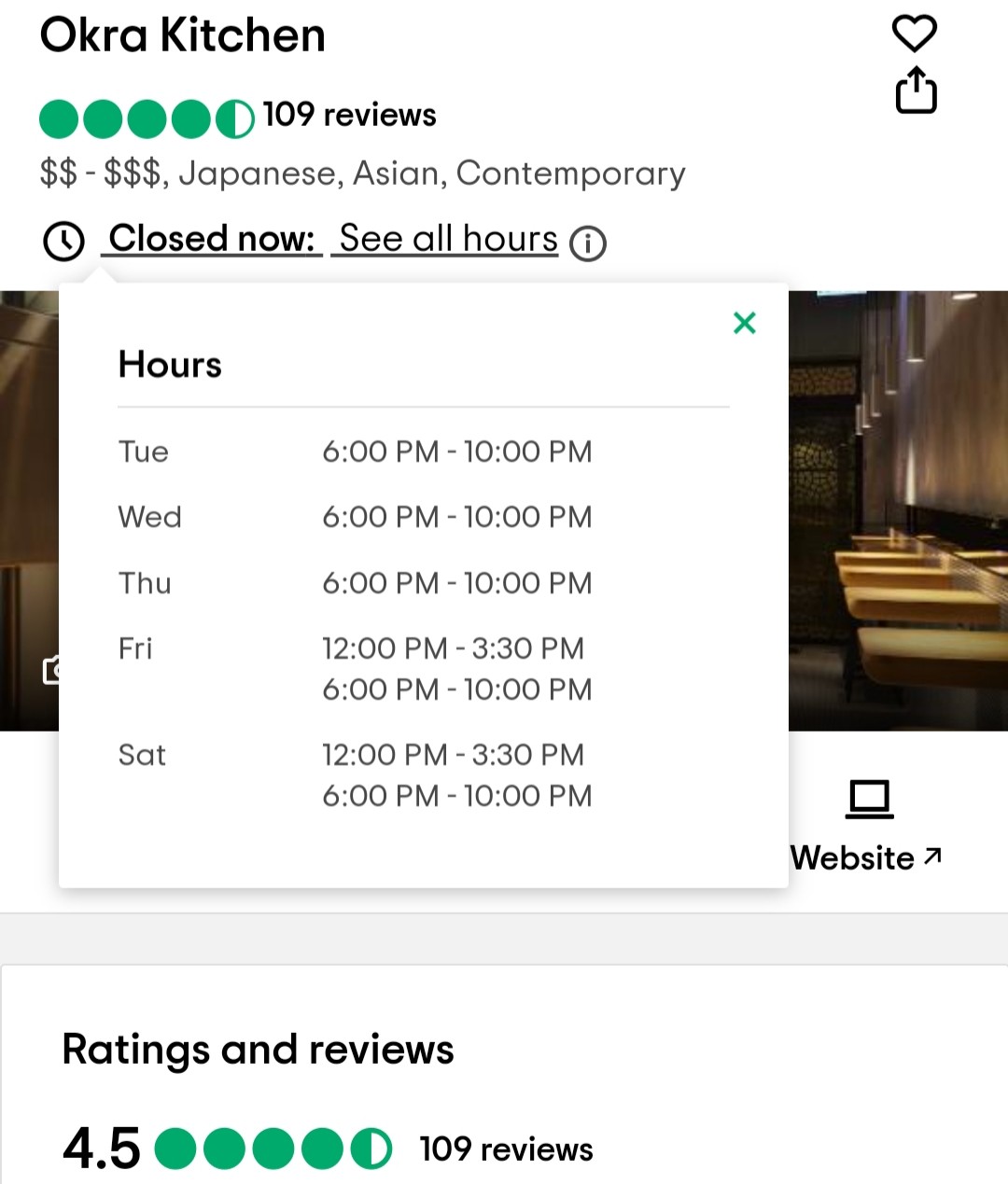
Task: Tap 109 reviews in Ratings section
Action: click(506, 1149)
